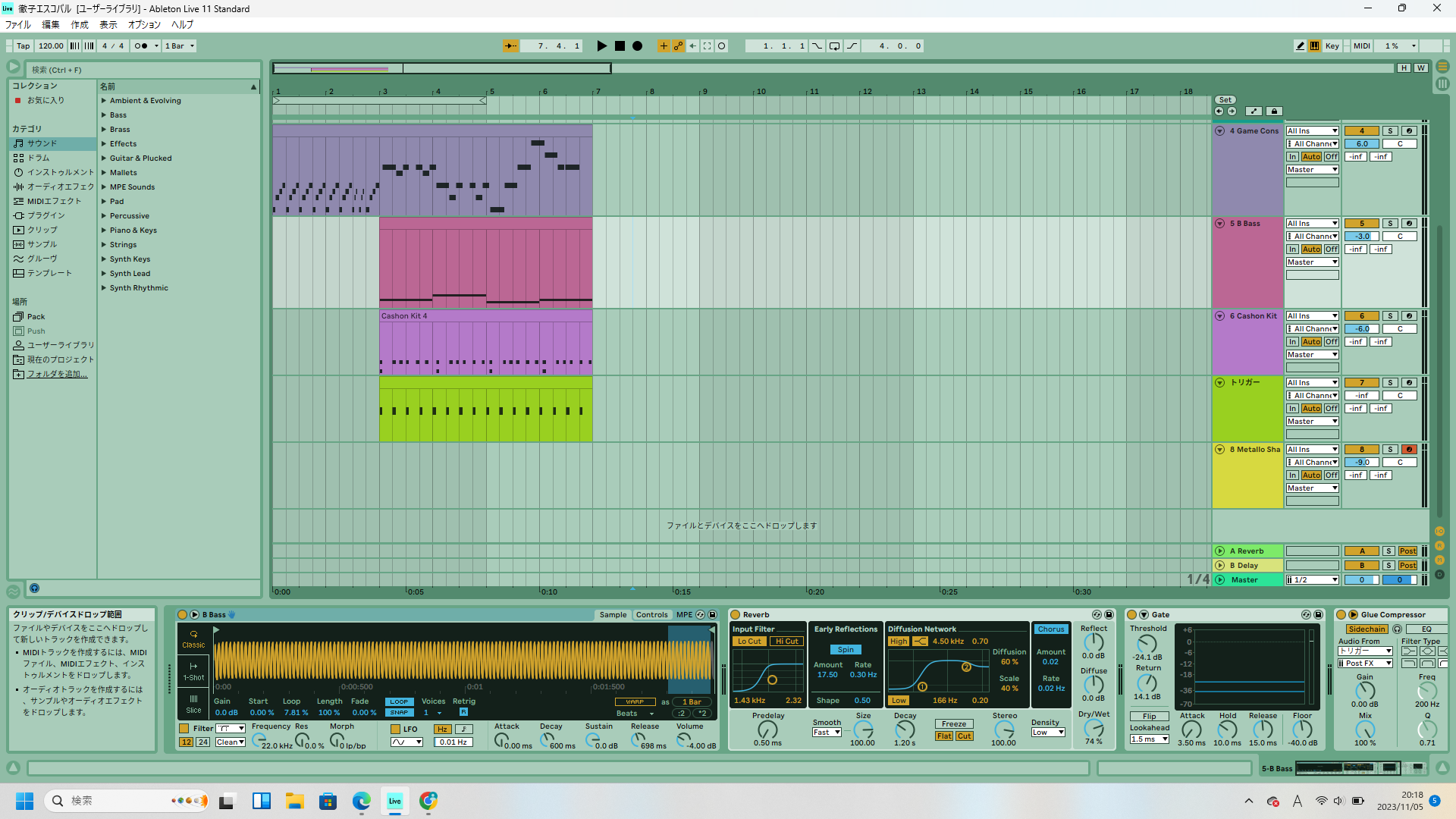
Task: Jump to next locator arrow
Action: coord(1232,111)
